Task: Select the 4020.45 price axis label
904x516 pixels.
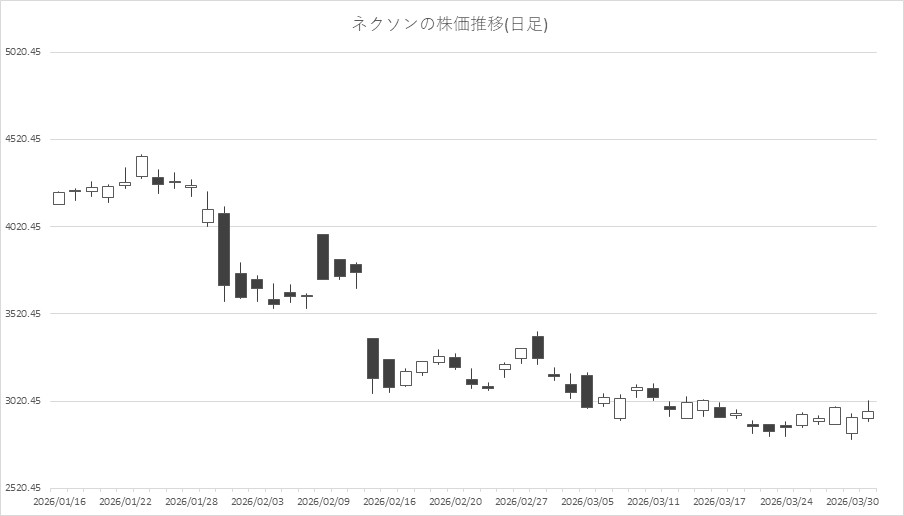Action: point(22,227)
